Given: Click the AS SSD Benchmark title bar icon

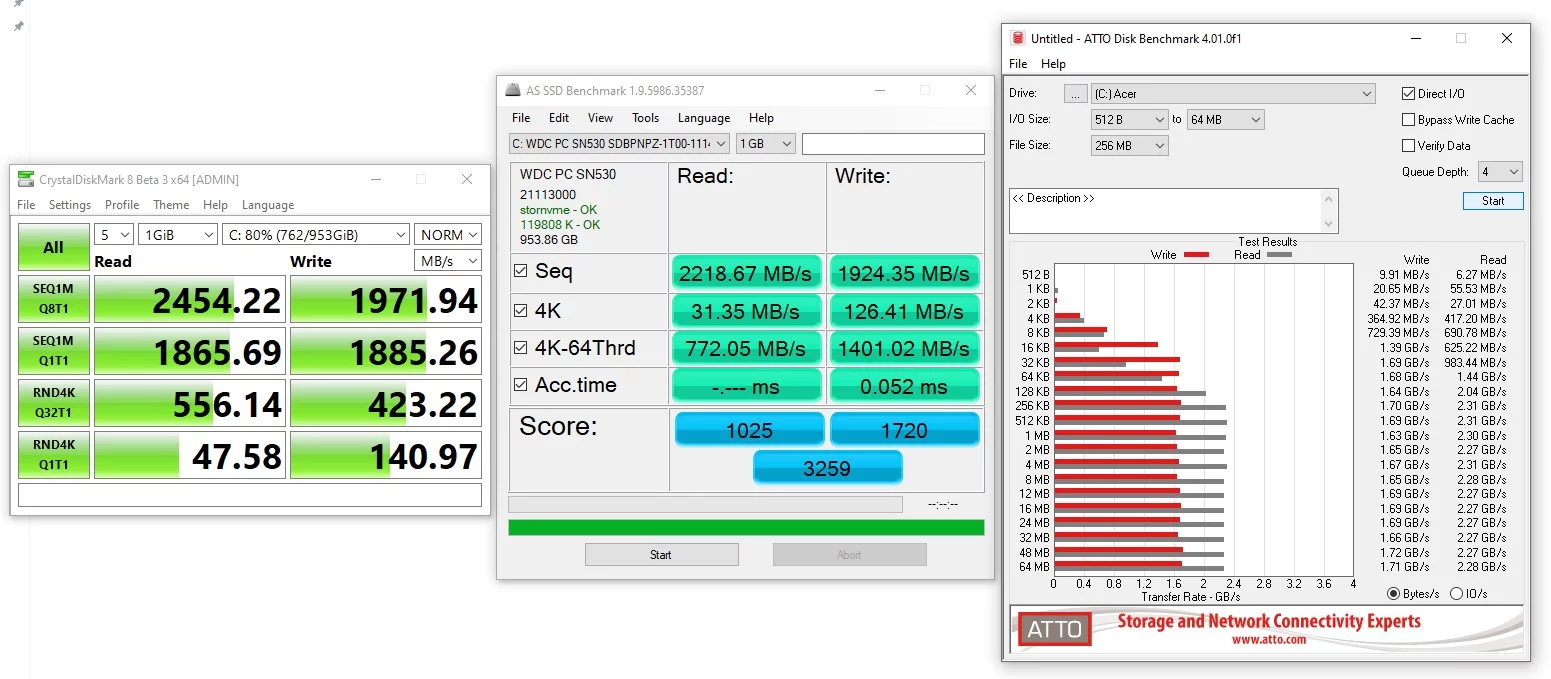Looking at the screenshot, I should pos(513,90).
